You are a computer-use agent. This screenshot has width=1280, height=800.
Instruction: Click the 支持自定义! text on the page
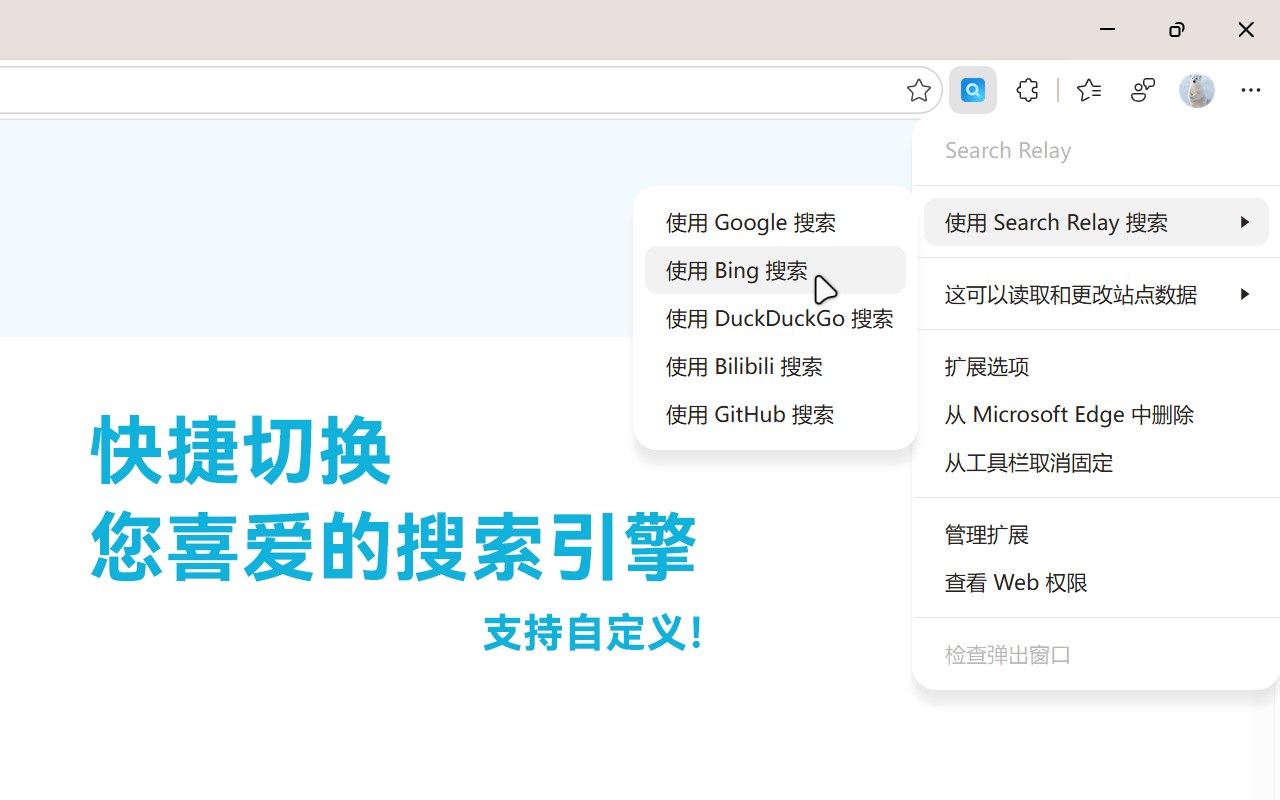point(595,633)
